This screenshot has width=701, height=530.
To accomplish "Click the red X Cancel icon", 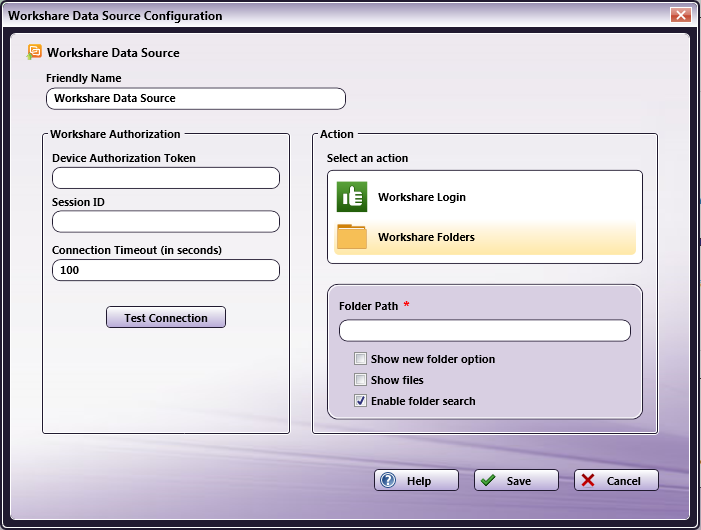I will (588, 481).
